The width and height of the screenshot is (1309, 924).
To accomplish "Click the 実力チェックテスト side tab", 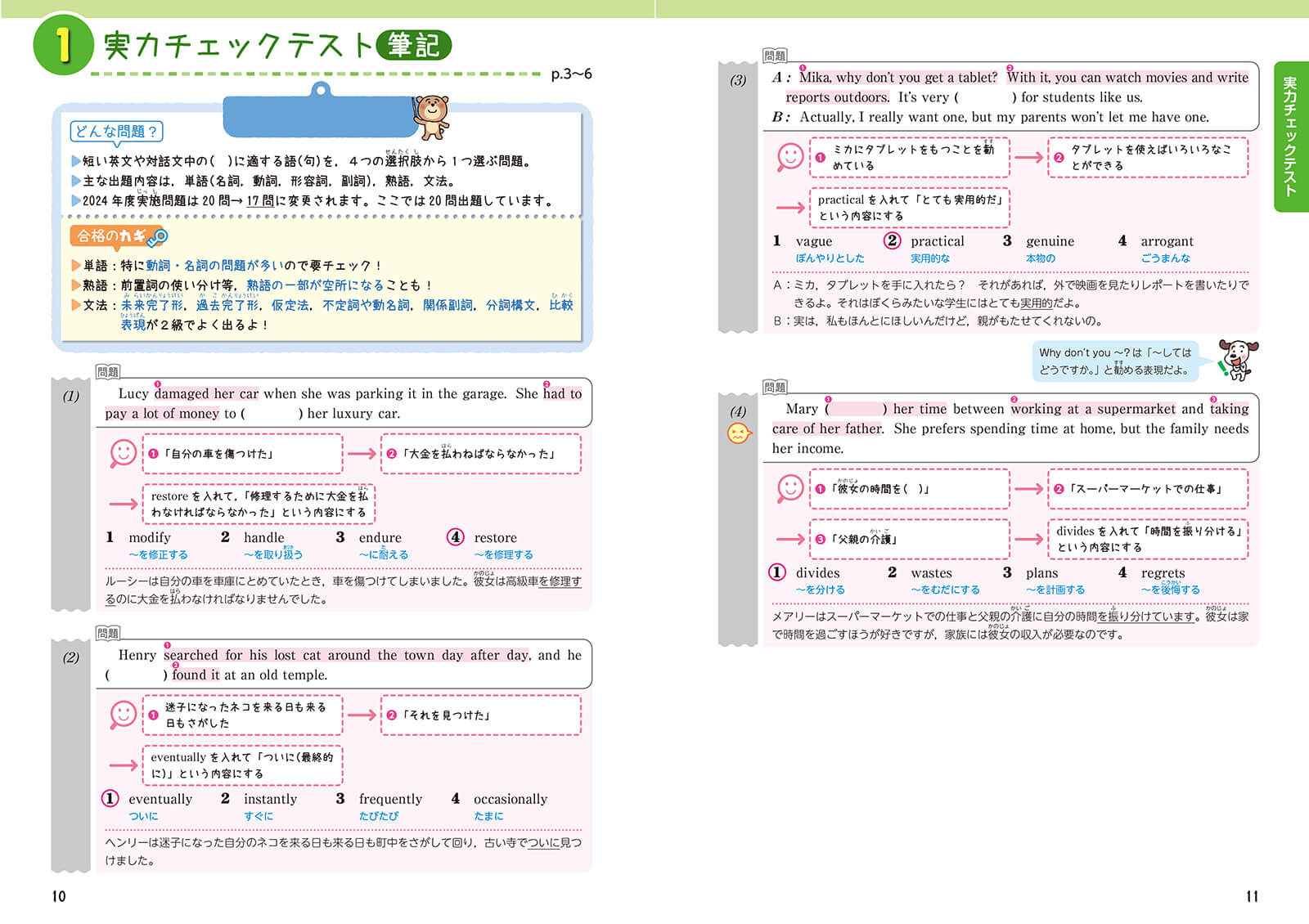I will pos(1290,137).
